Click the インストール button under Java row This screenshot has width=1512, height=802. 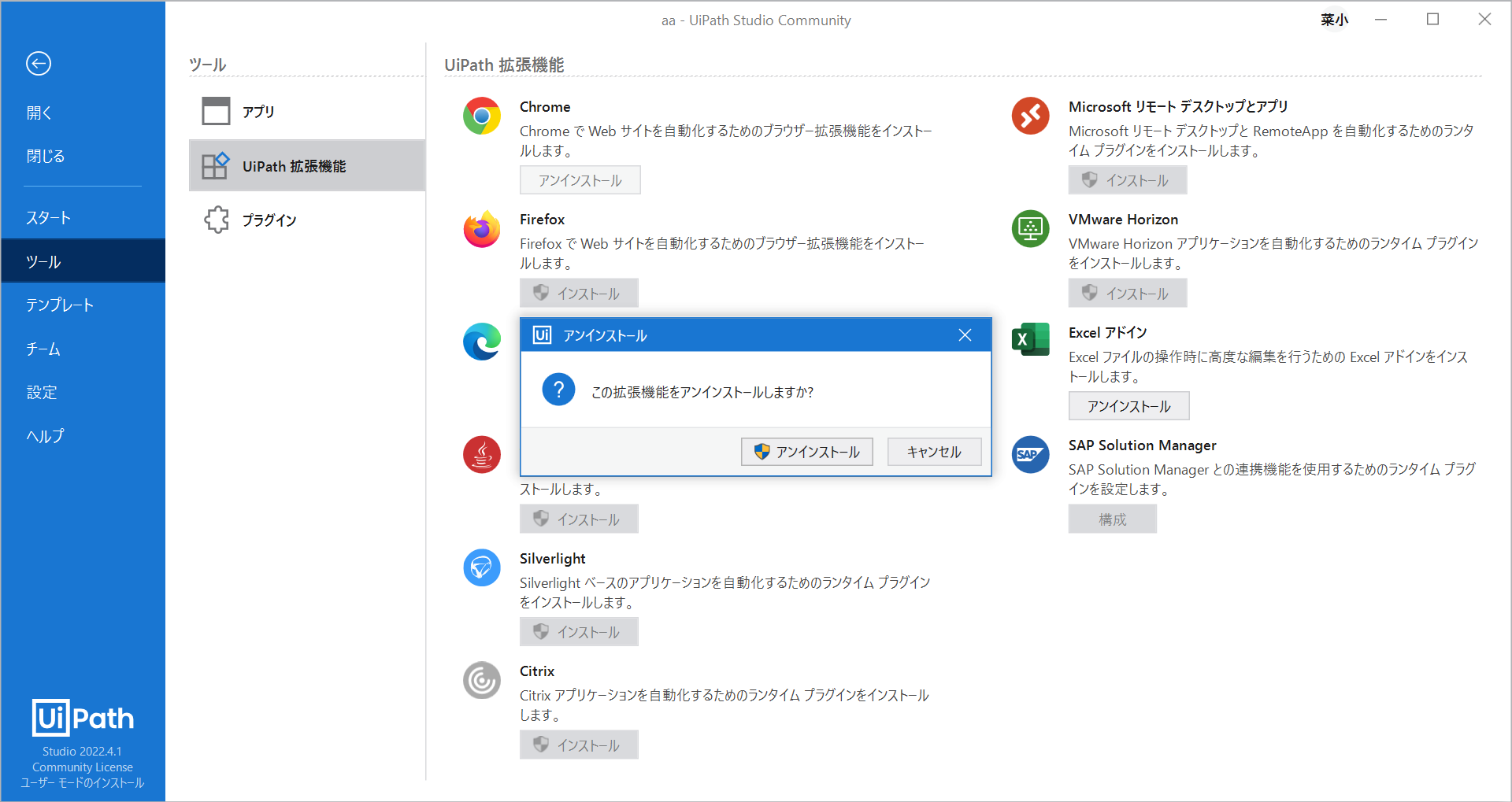[x=579, y=519]
